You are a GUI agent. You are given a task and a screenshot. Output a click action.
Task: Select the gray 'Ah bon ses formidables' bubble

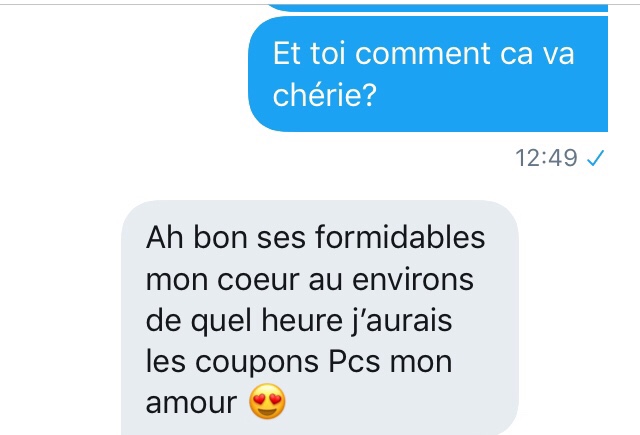click(x=320, y=317)
